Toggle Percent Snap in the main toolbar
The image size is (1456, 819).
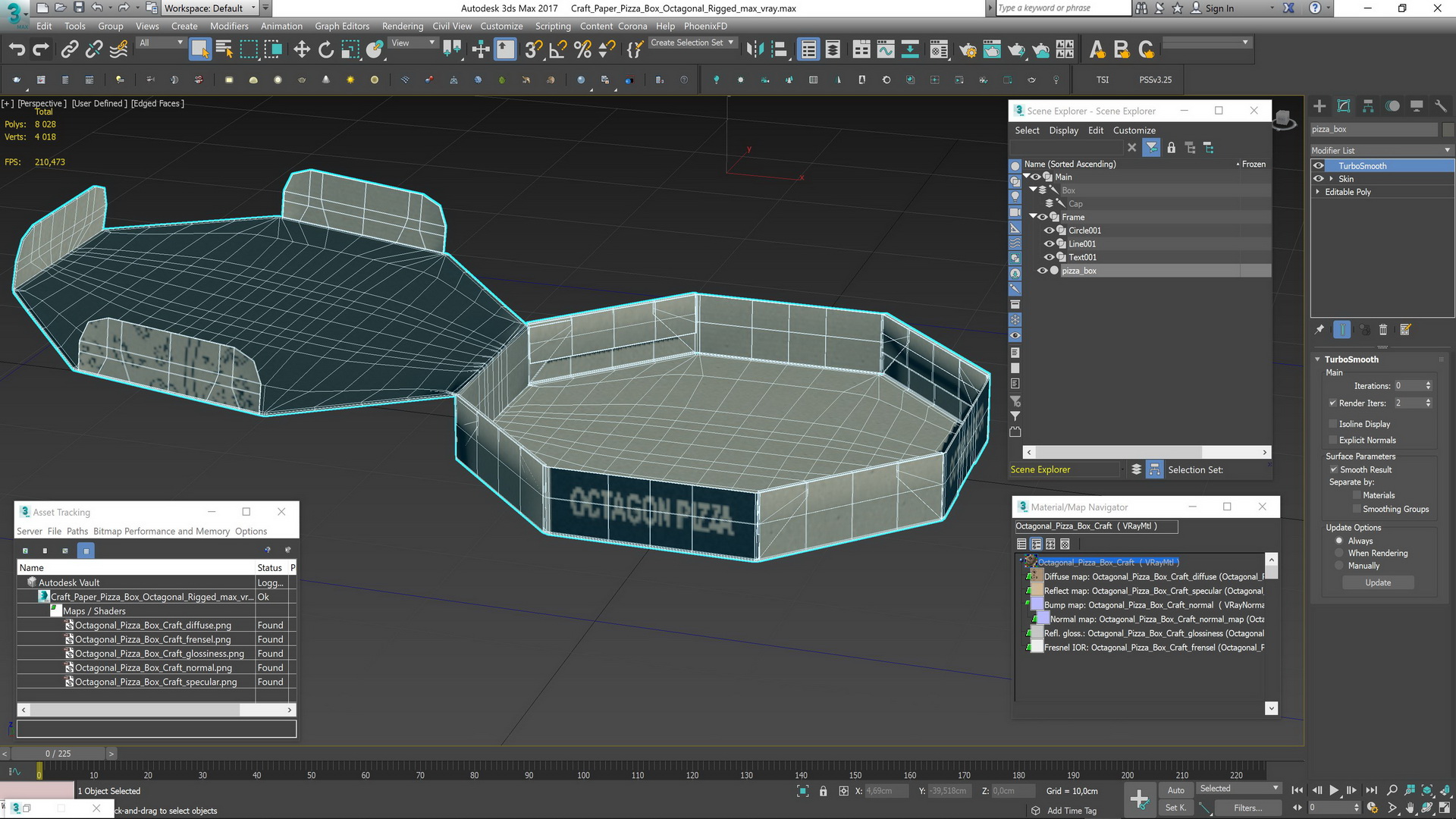582,50
